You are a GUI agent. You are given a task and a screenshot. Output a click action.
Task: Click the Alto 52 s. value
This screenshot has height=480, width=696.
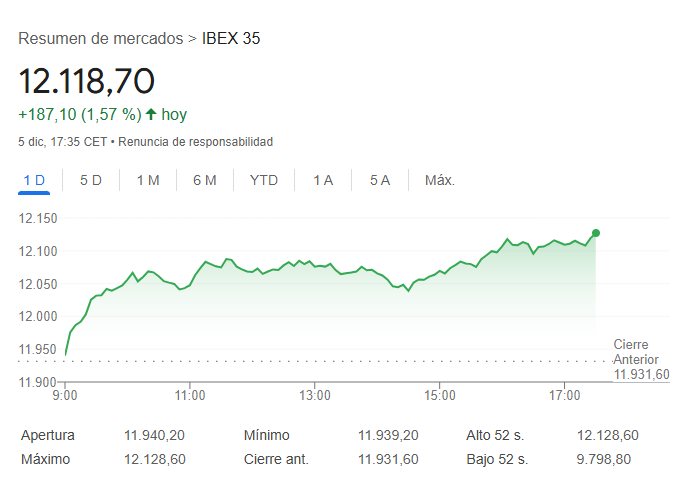coord(608,435)
